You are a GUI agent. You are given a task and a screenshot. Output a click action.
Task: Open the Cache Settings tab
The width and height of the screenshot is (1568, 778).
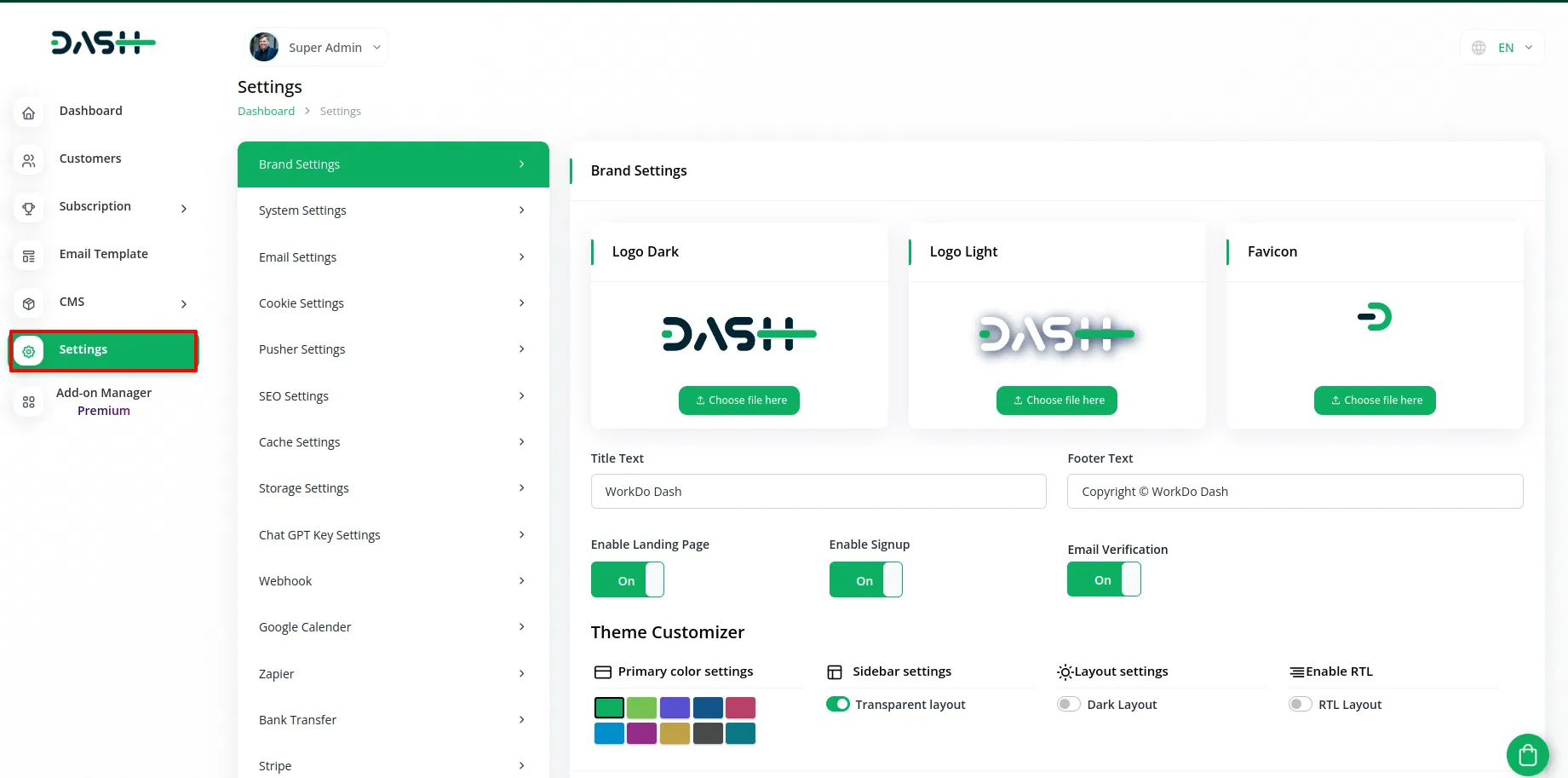(x=393, y=442)
